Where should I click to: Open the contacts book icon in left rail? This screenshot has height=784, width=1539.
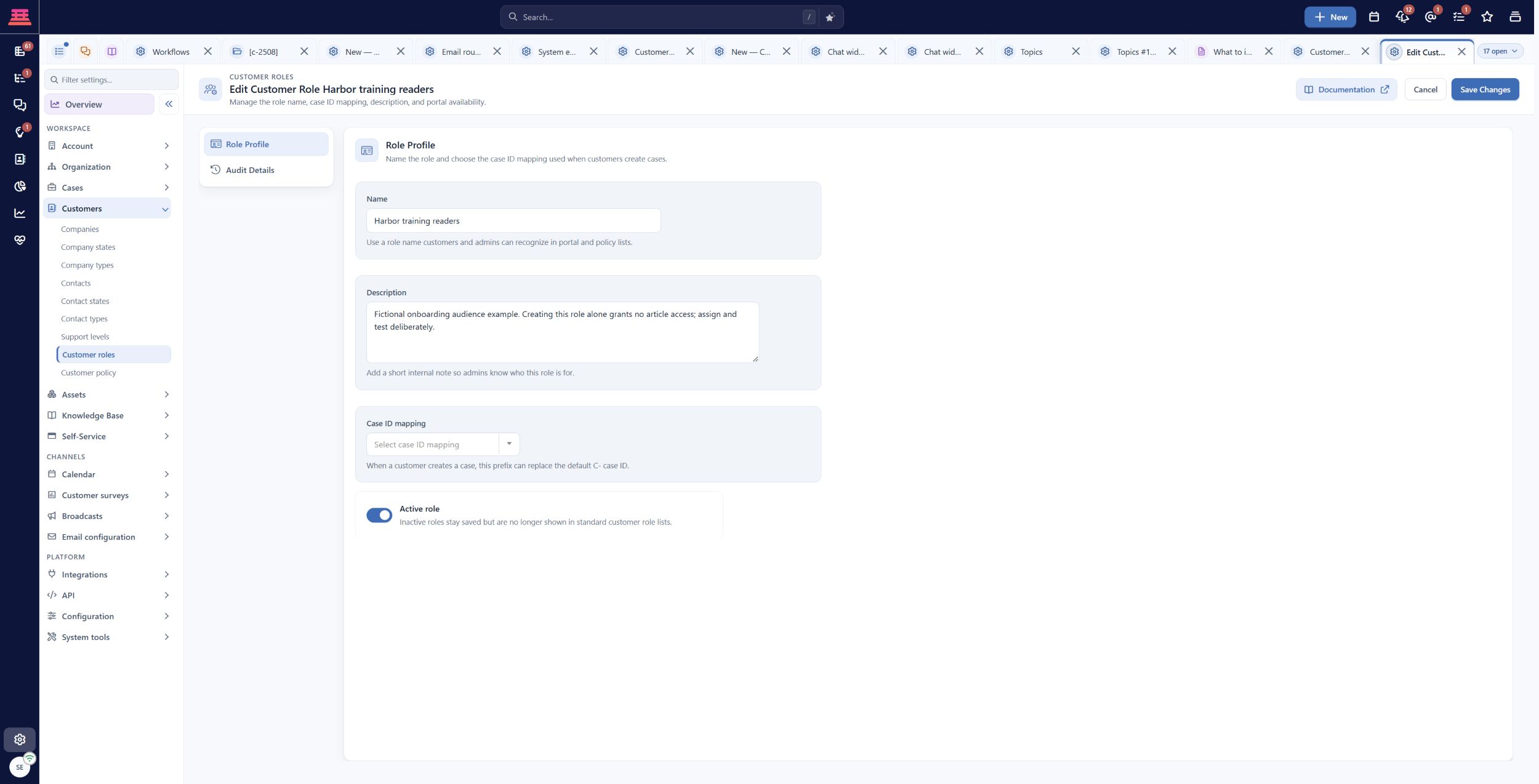pos(20,159)
